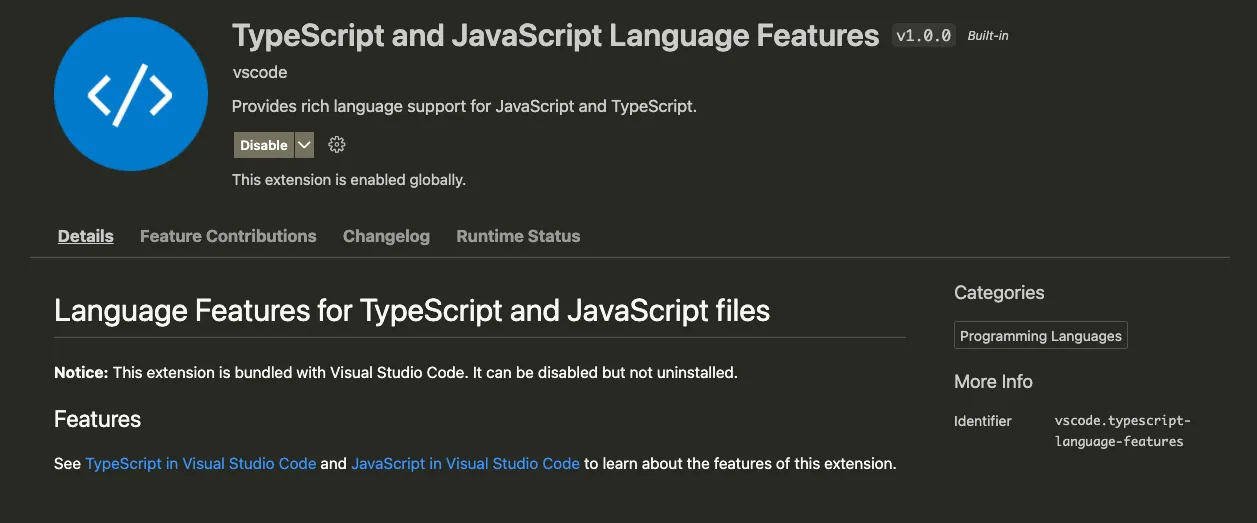Expand the dropdown arrow beside Disable

[x=305, y=145]
